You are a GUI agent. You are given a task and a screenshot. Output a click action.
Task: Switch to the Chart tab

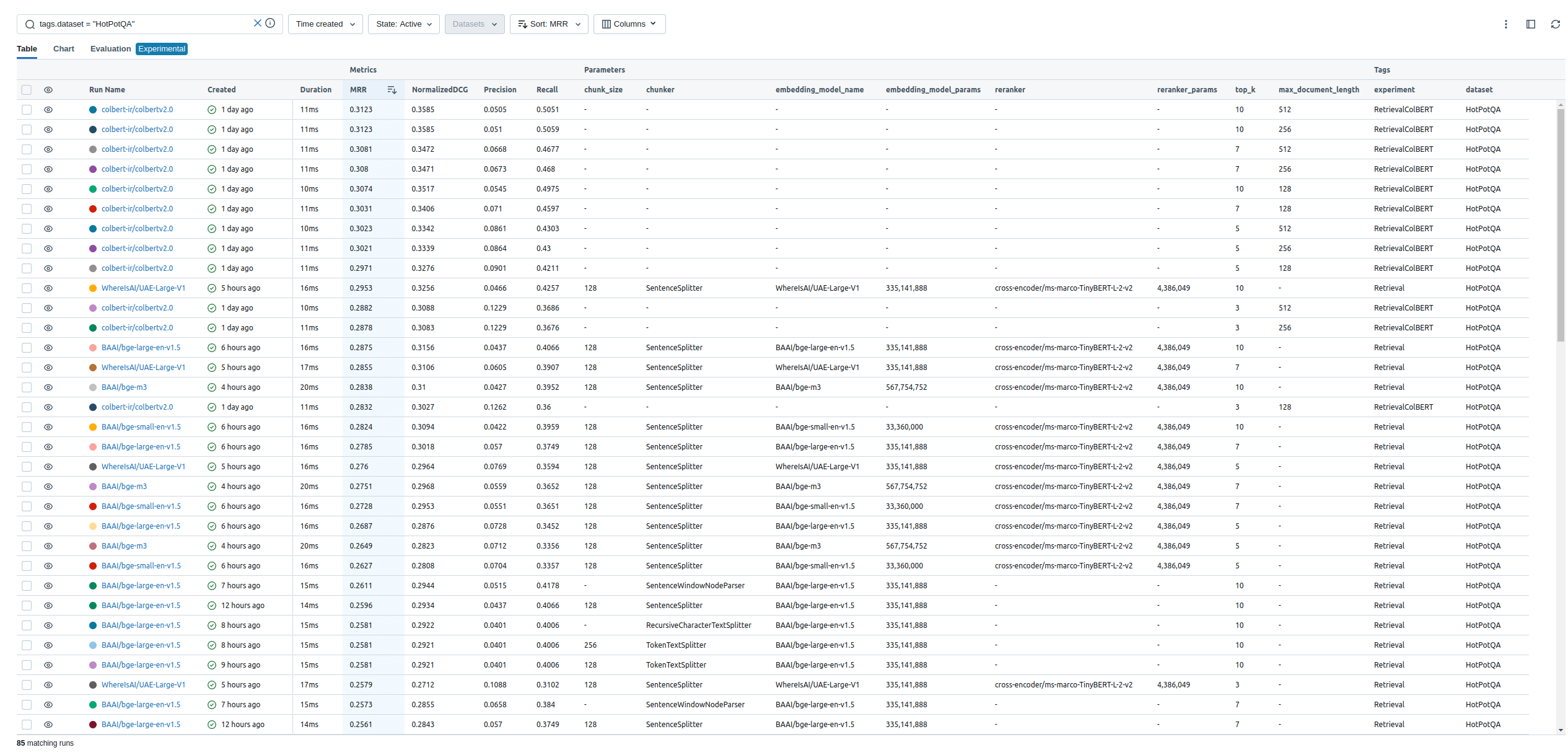tap(64, 49)
